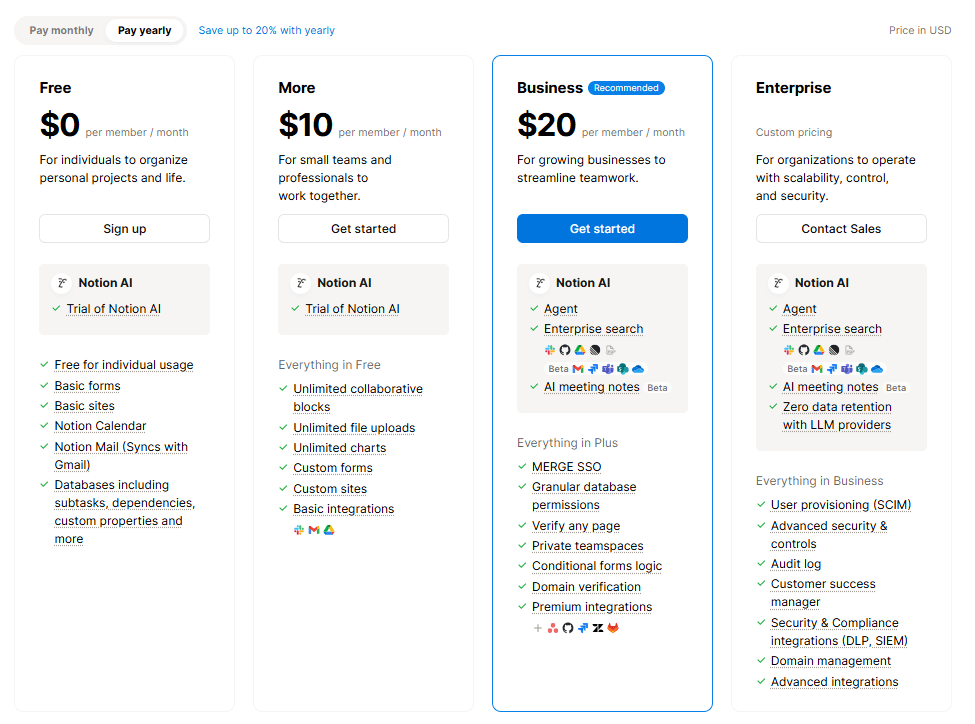
Task: Open the Unlimited file uploads feature link
Action: point(354,428)
